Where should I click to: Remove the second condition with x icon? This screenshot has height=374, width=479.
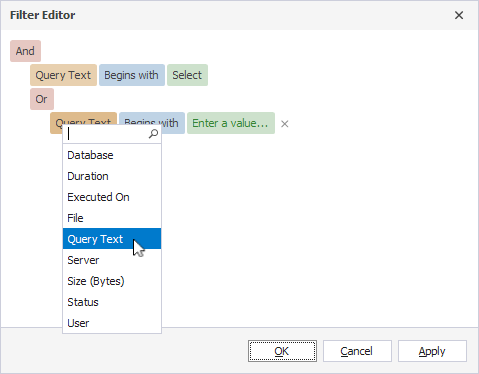284,124
